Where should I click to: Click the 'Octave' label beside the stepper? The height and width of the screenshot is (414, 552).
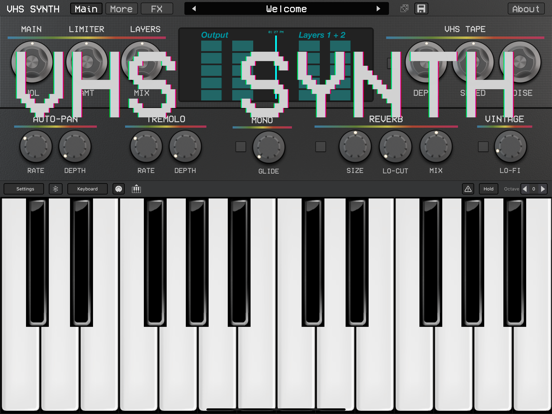511,189
